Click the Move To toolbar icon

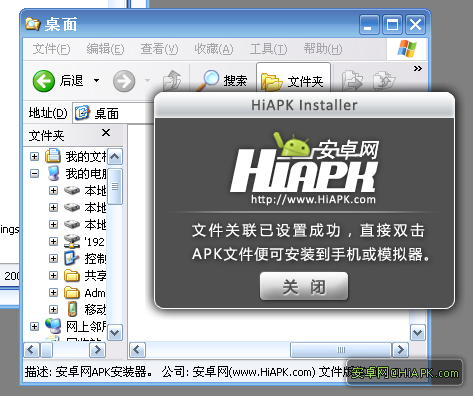click(352, 80)
